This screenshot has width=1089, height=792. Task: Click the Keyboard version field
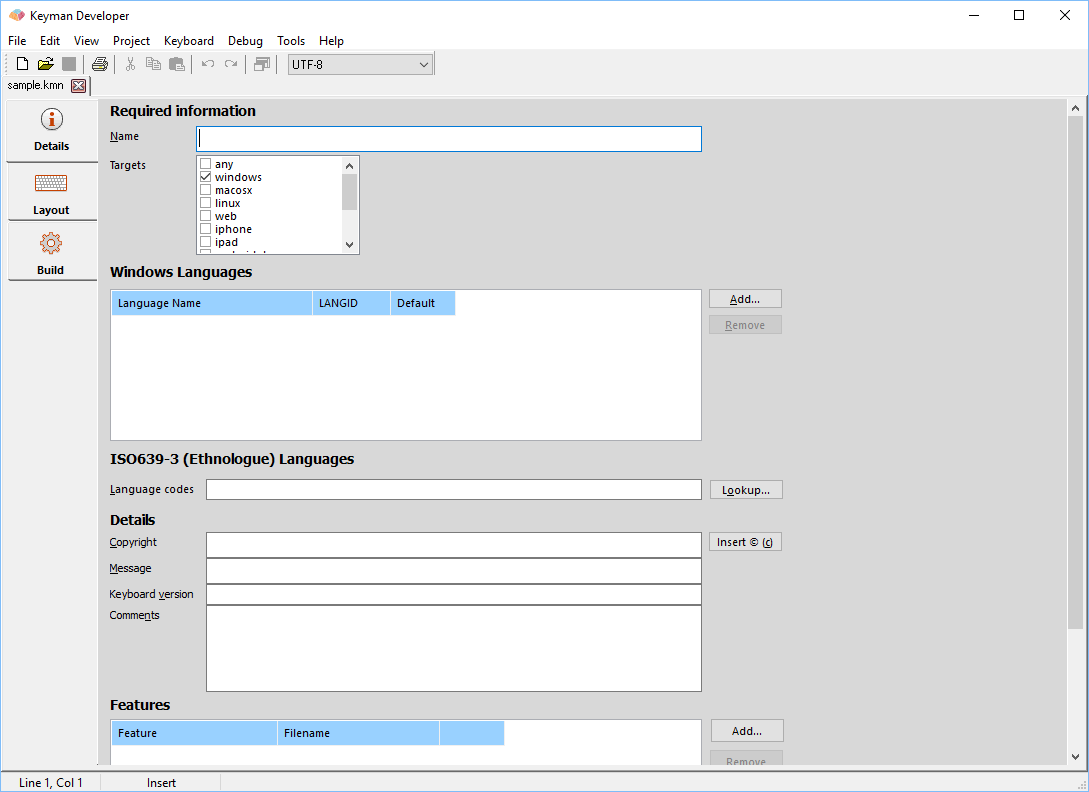coord(454,595)
